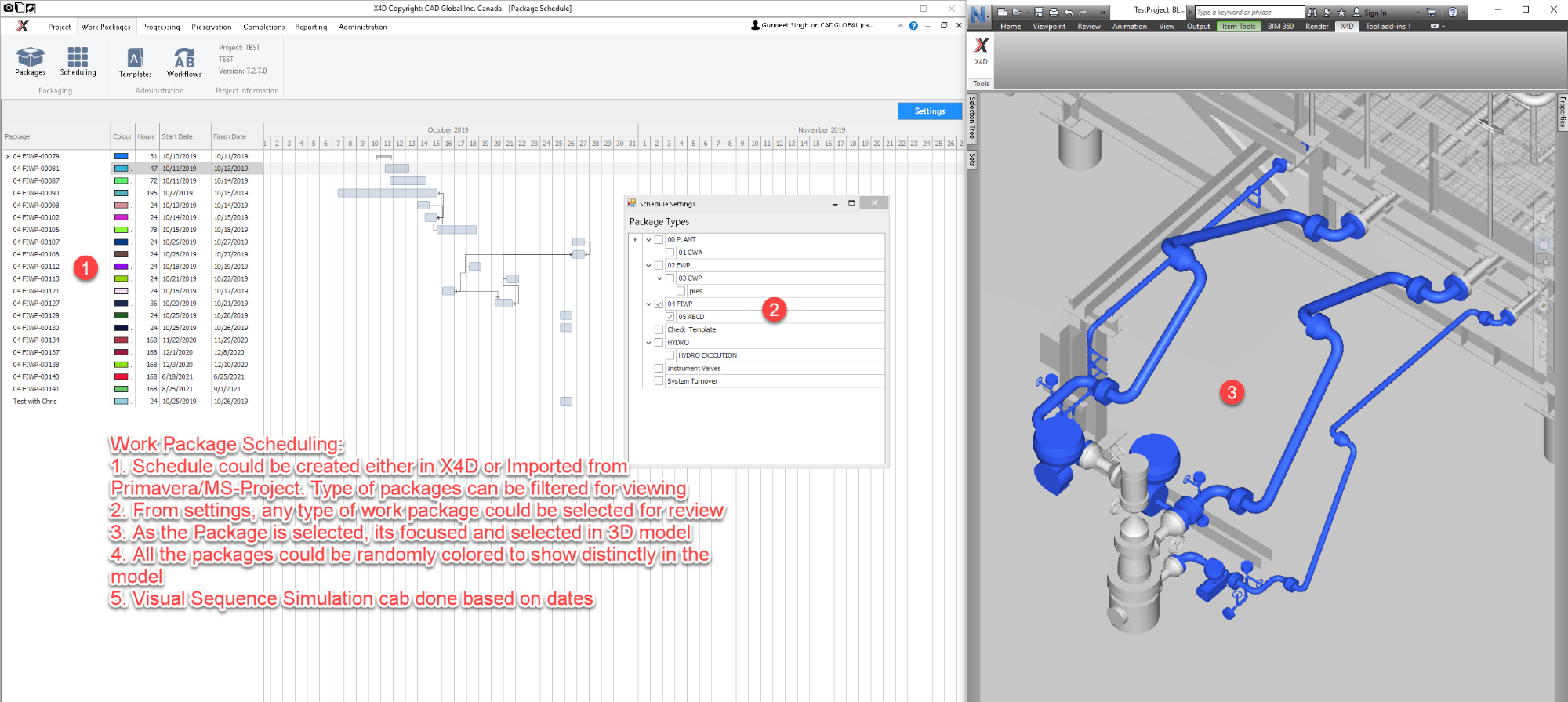Collapse the HYDRO tree node
This screenshot has width=1568, height=702.
[x=648, y=343]
